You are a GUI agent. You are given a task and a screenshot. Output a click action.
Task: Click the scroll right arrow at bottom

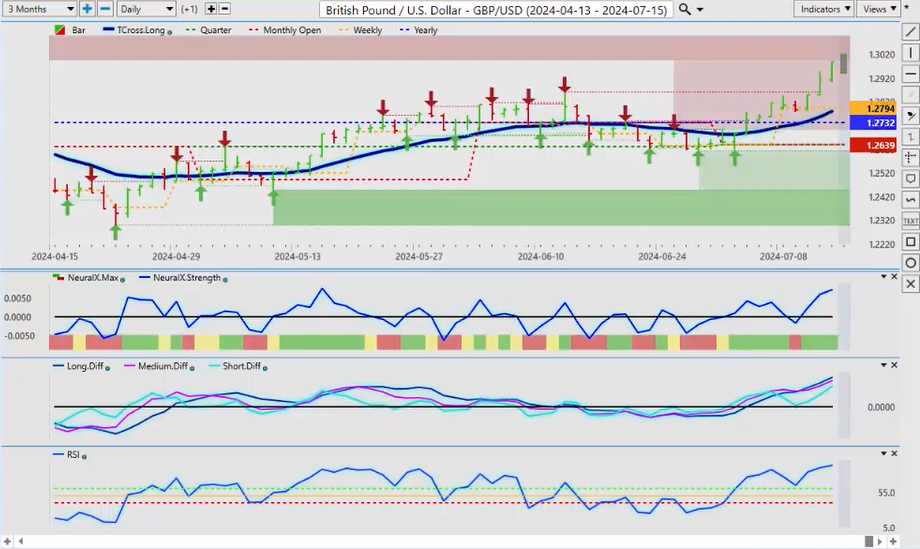[882, 541]
